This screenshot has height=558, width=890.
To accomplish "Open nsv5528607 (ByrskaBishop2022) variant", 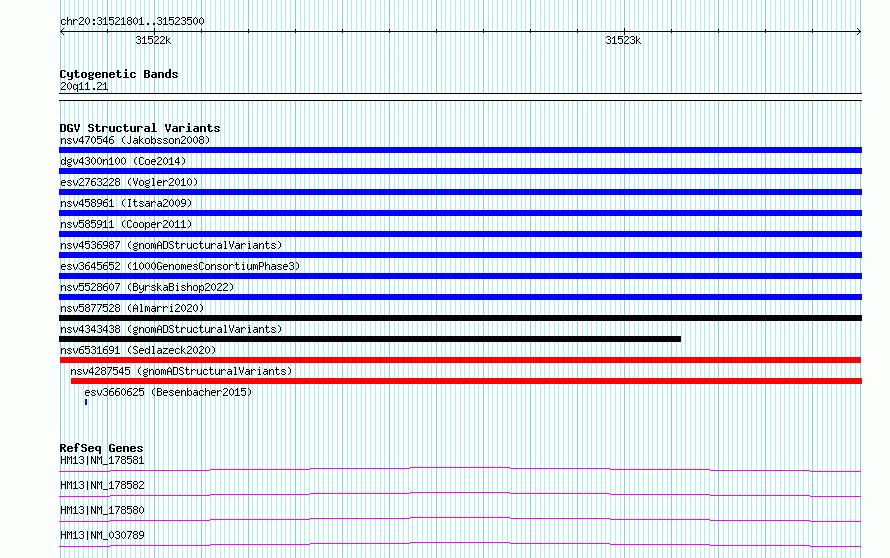I will click(x=147, y=287).
